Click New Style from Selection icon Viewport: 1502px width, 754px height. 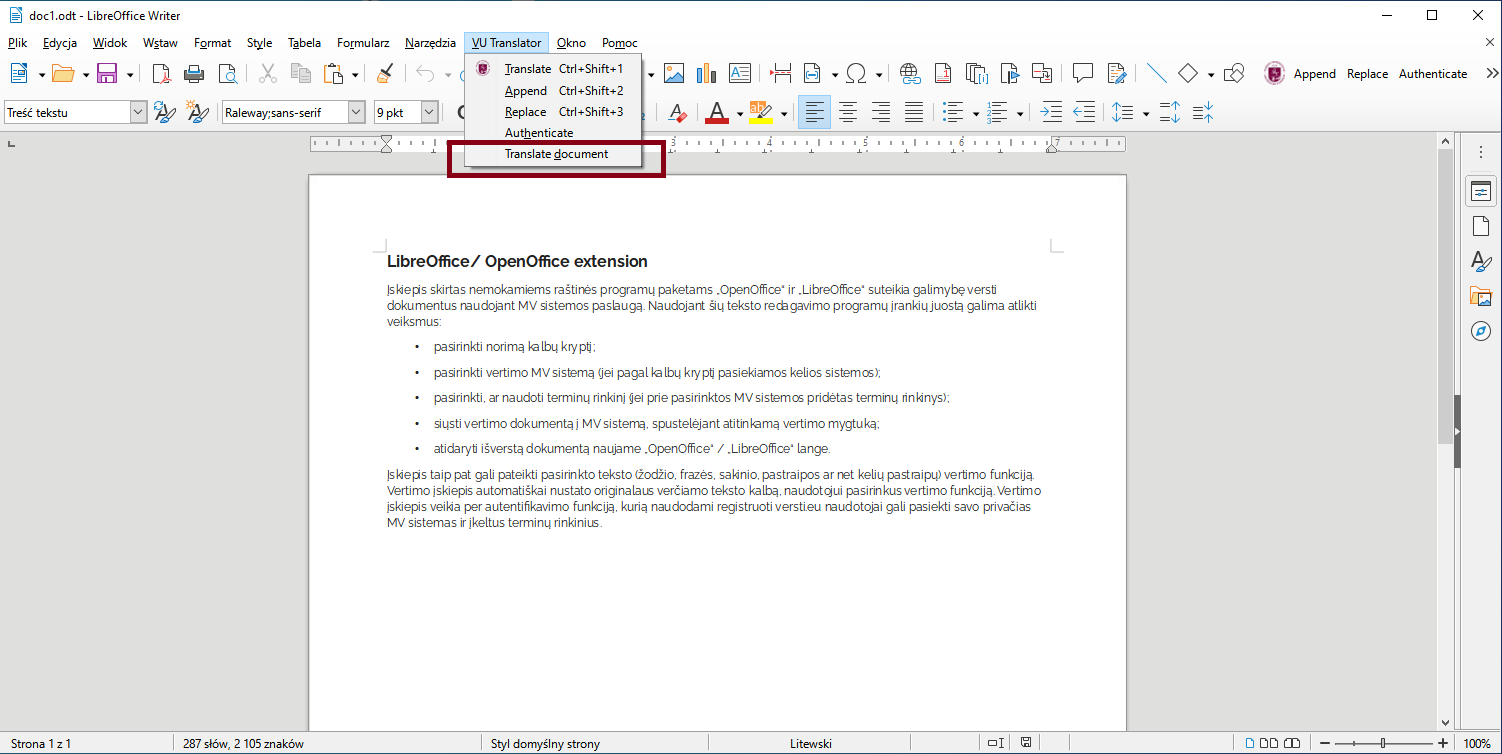(x=197, y=112)
